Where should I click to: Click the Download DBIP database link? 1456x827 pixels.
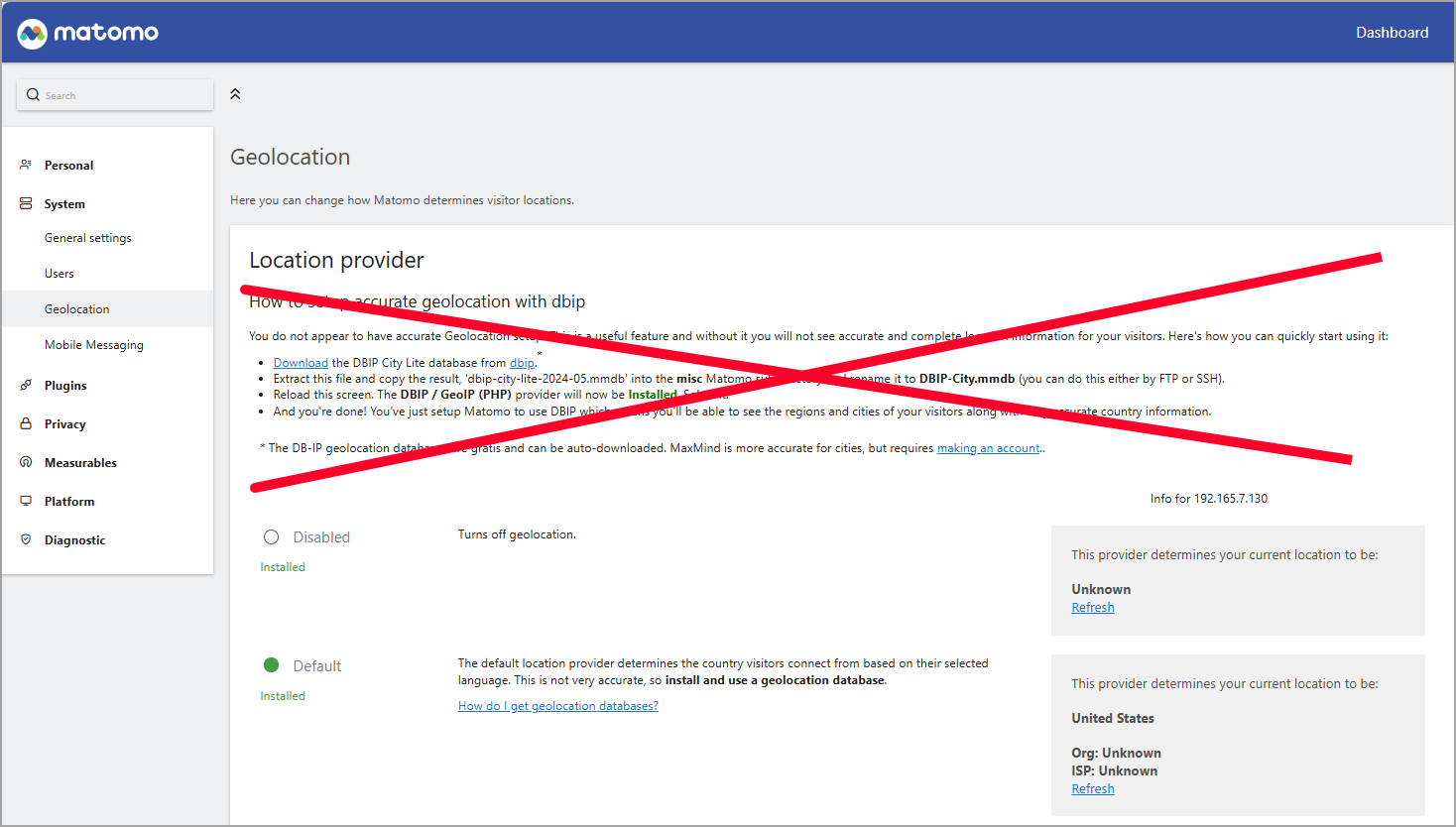301,363
